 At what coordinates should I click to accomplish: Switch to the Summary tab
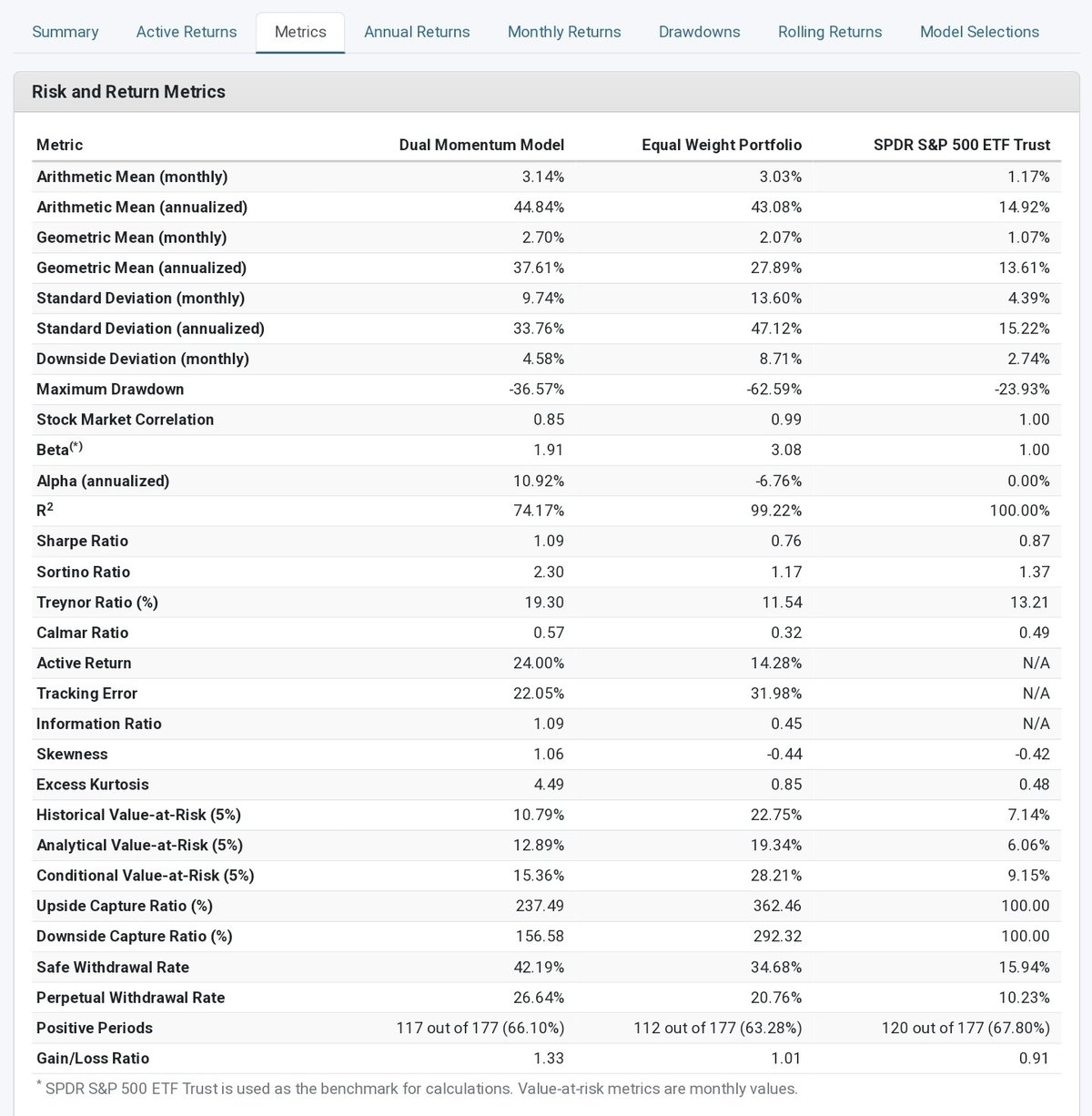(x=65, y=32)
